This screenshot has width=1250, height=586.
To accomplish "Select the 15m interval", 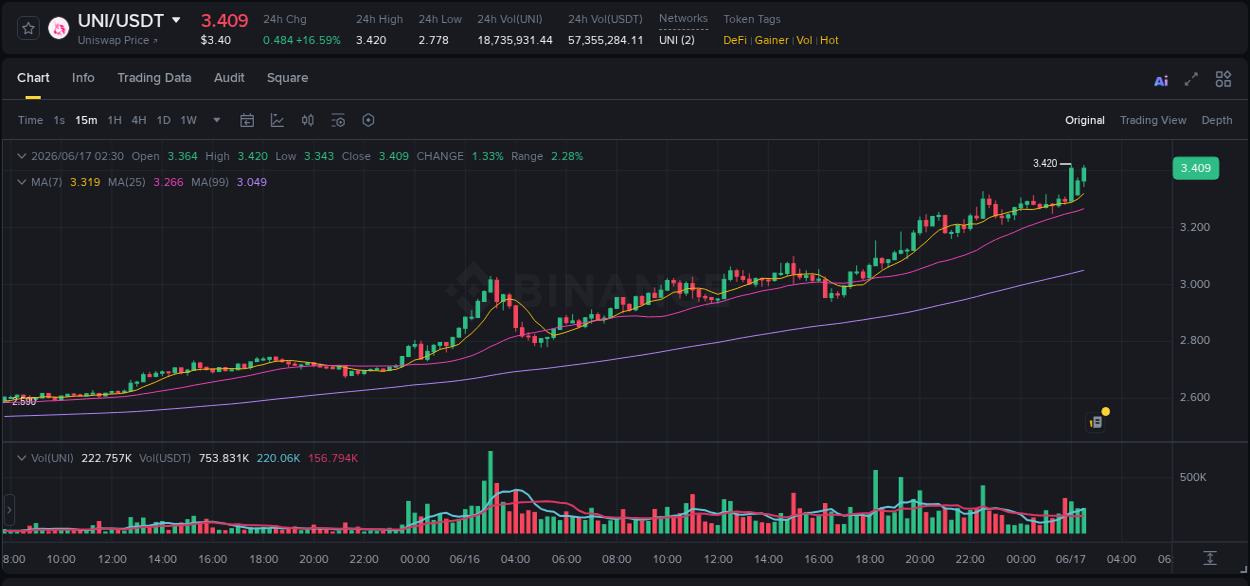I will tap(86, 120).
